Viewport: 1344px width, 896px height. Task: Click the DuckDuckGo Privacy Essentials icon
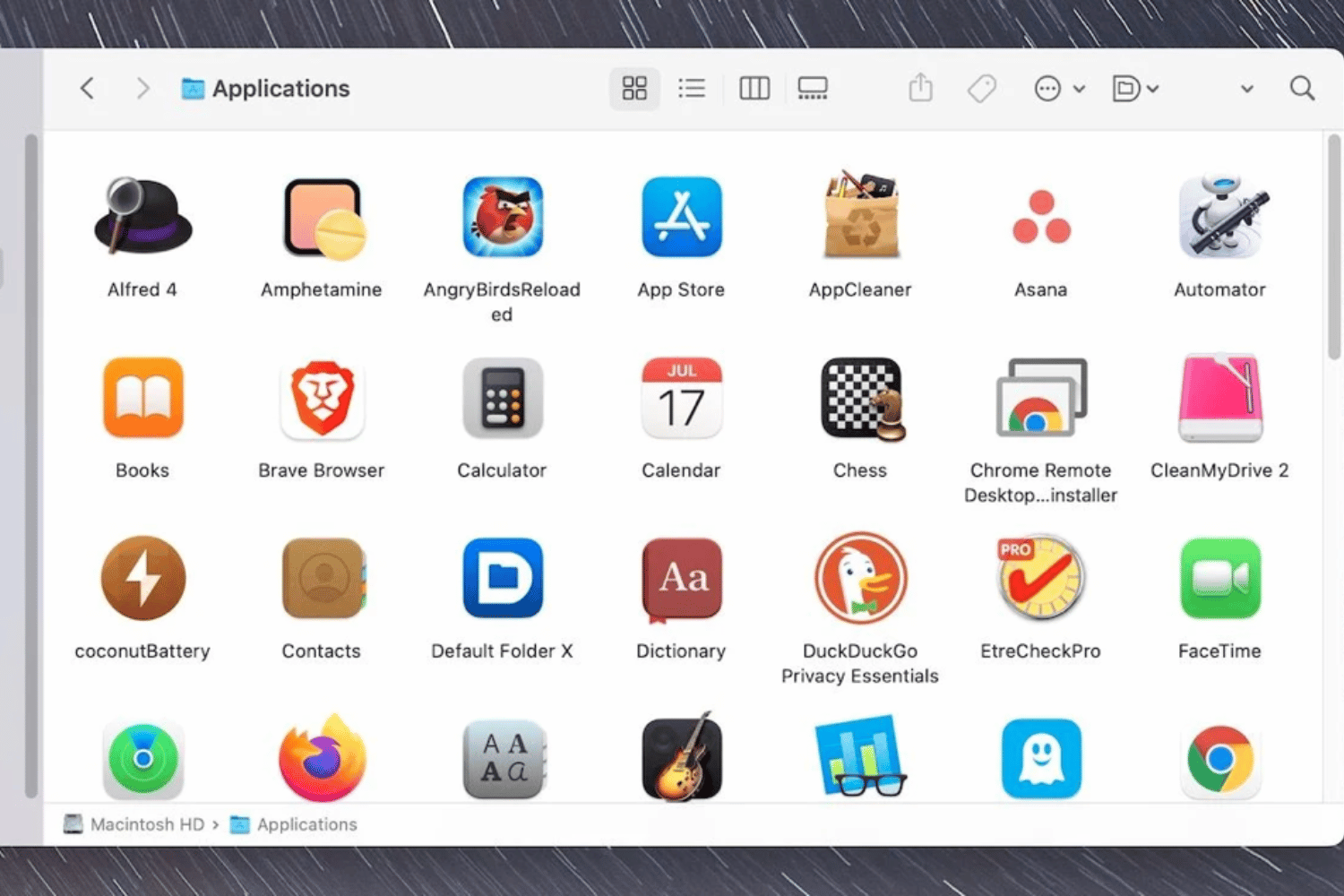click(861, 578)
